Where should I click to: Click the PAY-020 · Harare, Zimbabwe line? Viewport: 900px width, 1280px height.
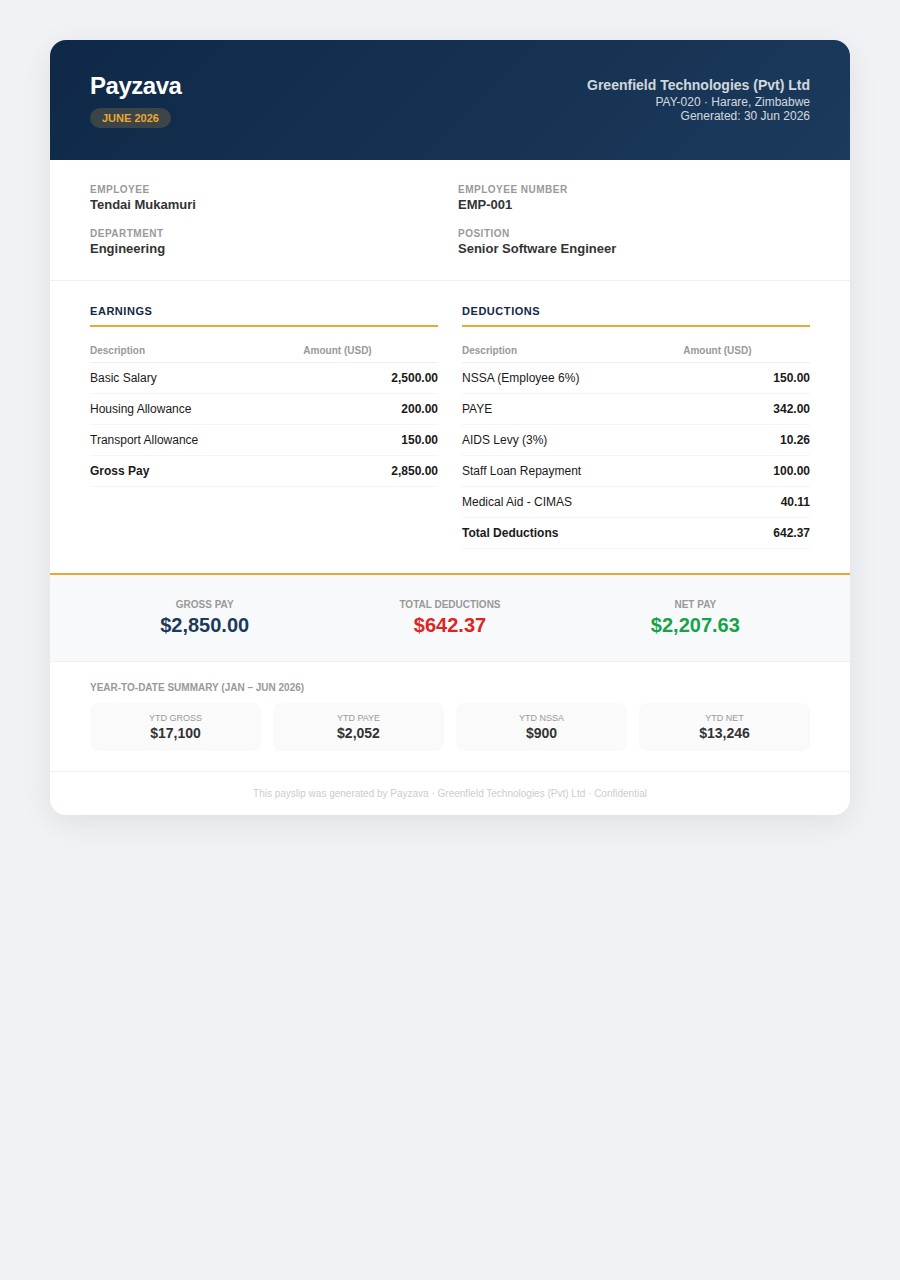click(732, 102)
